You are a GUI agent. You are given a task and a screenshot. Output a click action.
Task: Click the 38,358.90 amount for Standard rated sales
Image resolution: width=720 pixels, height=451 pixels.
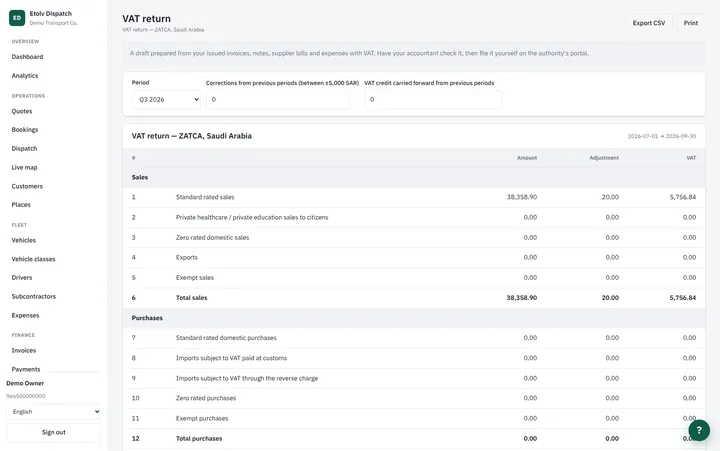522,197
